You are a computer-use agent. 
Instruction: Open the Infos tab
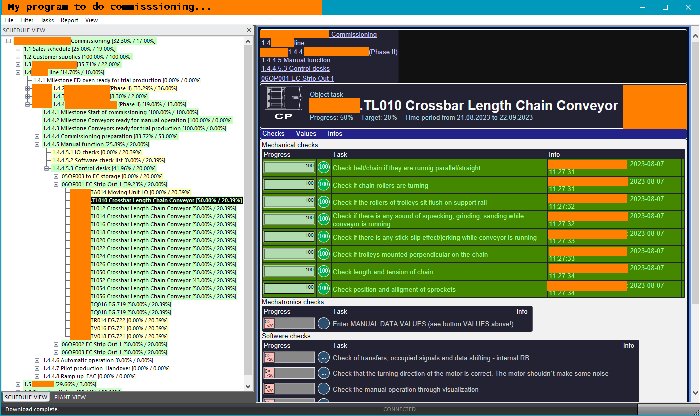click(x=334, y=133)
